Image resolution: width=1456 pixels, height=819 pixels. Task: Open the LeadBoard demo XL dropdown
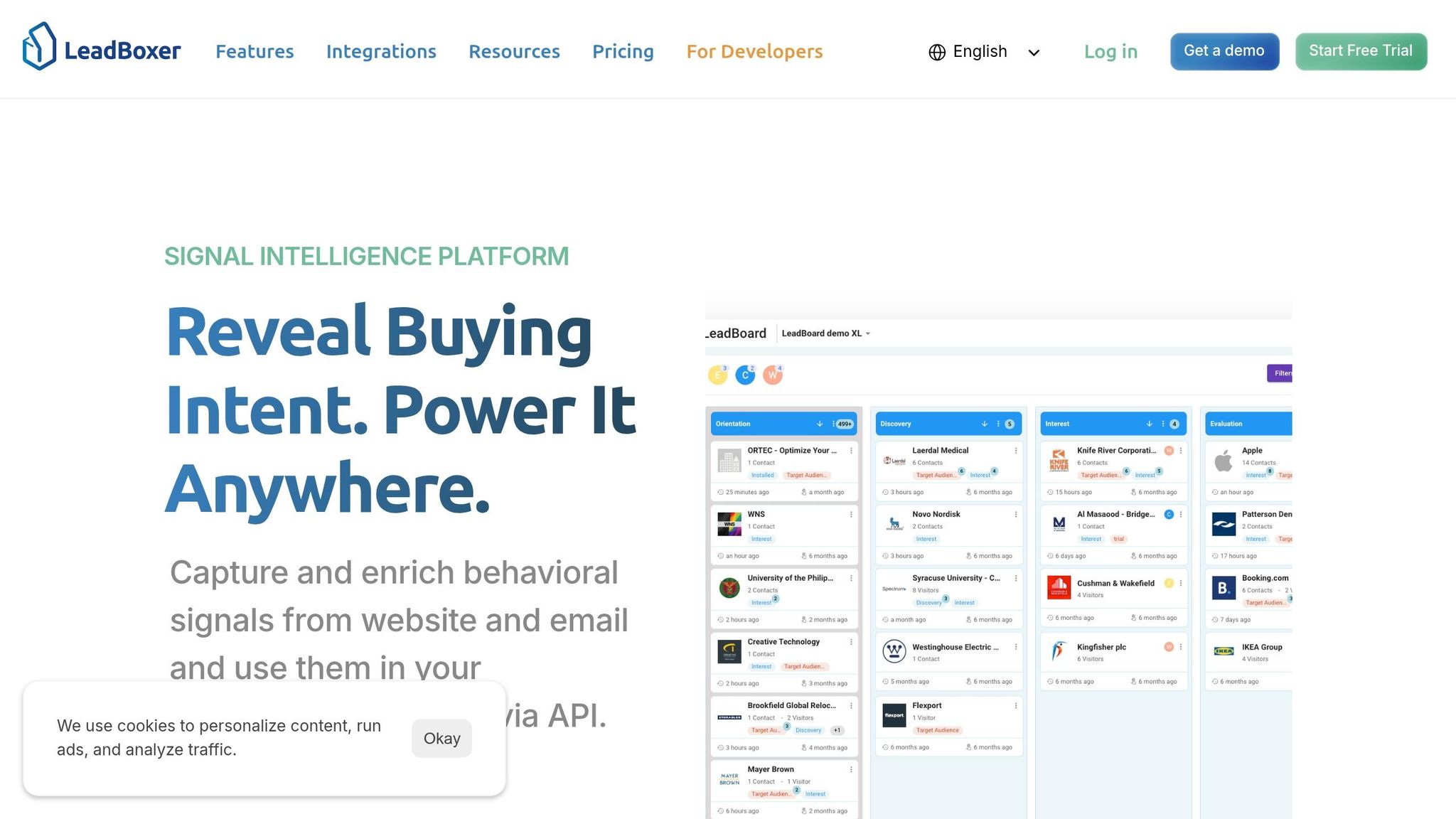coord(825,333)
